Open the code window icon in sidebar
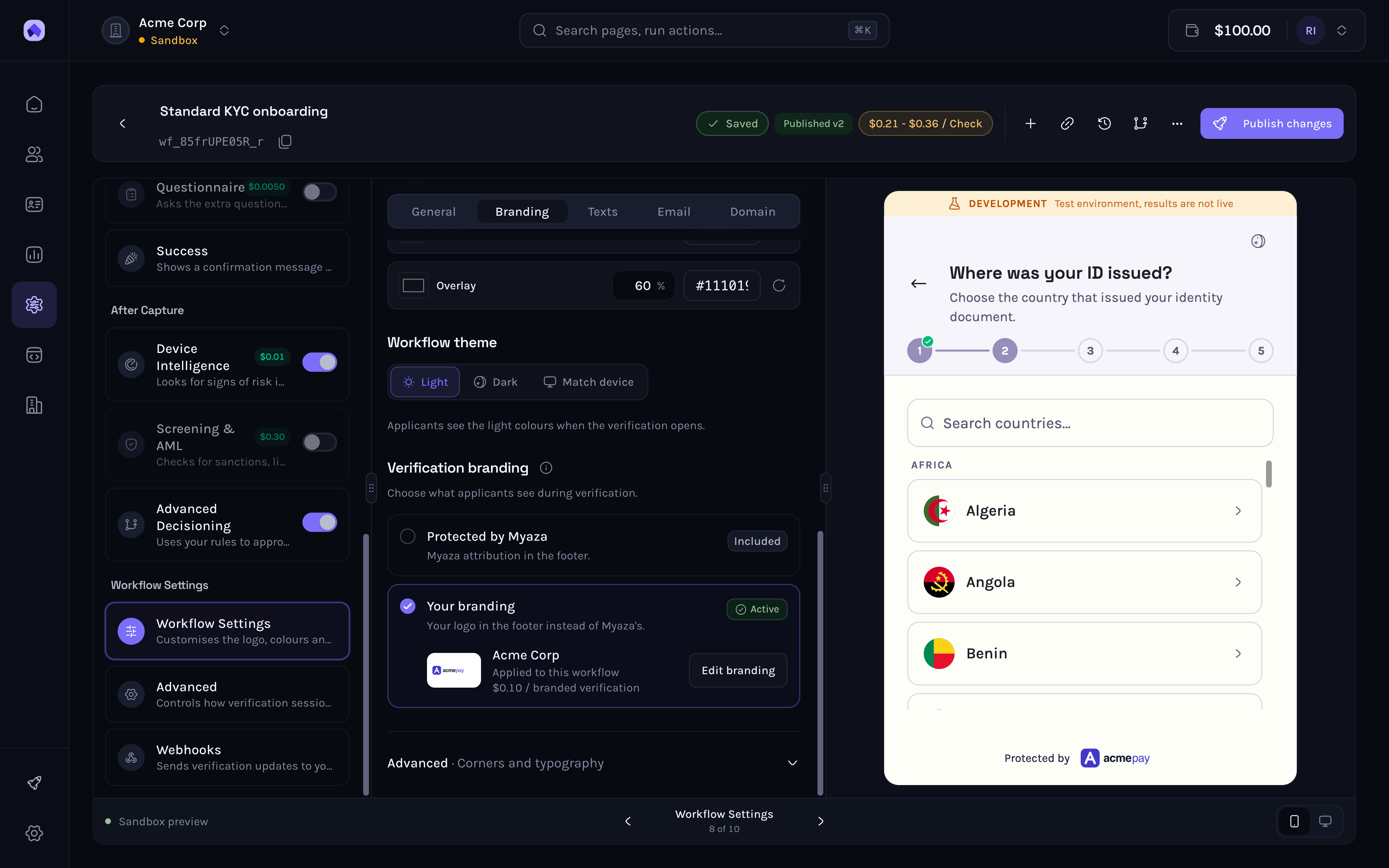The width and height of the screenshot is (1389, 868). coord(34,355)
